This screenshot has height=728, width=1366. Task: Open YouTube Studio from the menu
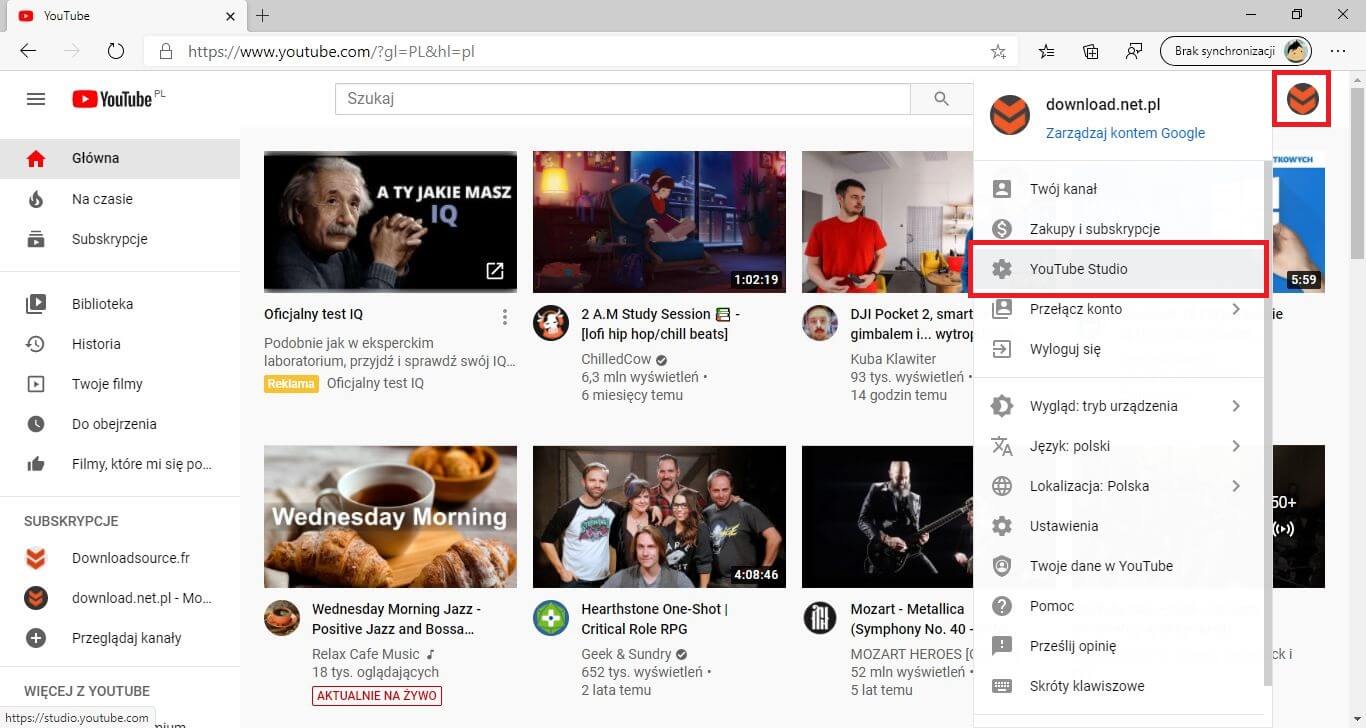click(x=1118, y=269)
